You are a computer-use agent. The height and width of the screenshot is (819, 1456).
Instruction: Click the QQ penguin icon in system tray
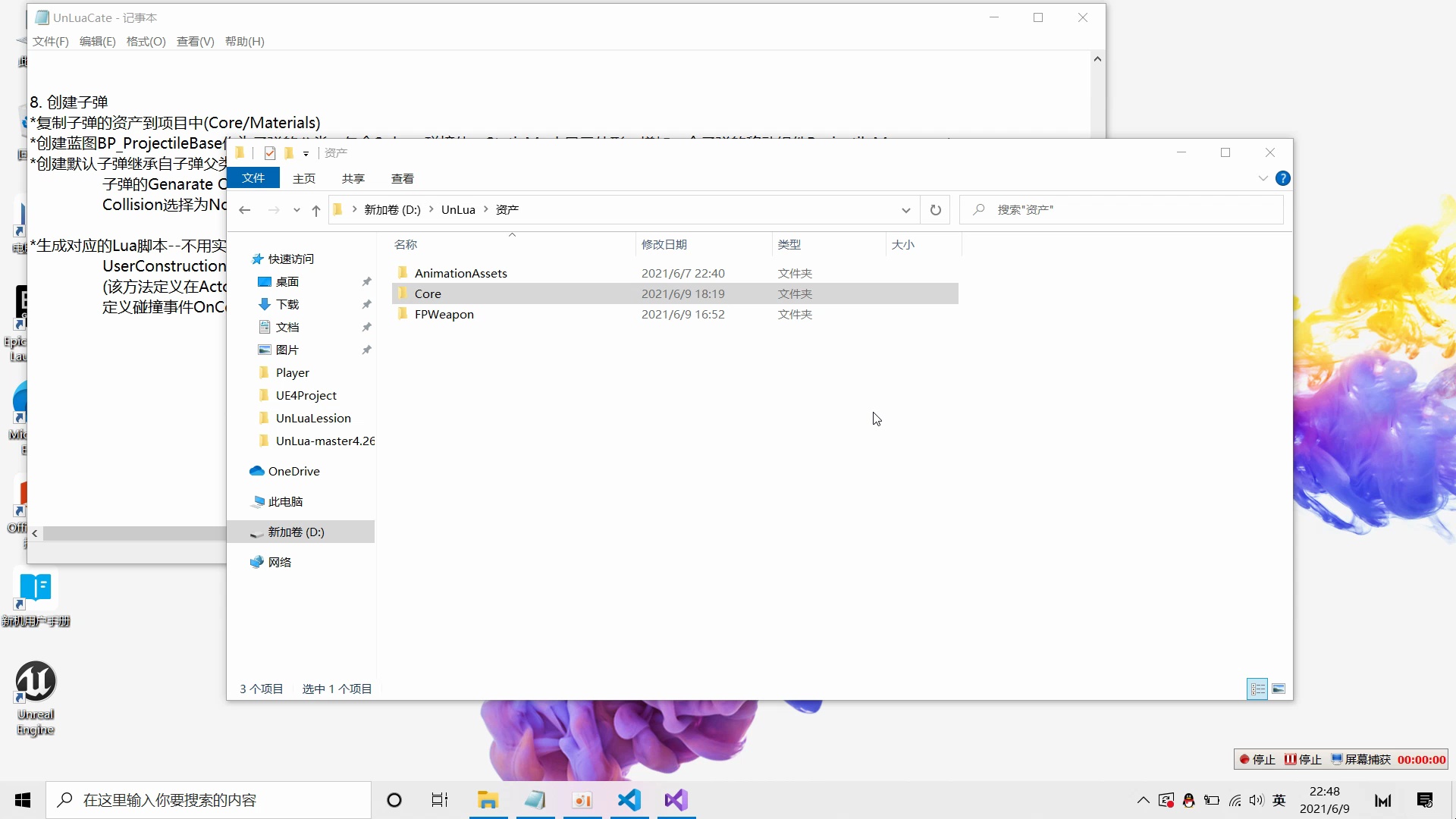[1188, 800]
